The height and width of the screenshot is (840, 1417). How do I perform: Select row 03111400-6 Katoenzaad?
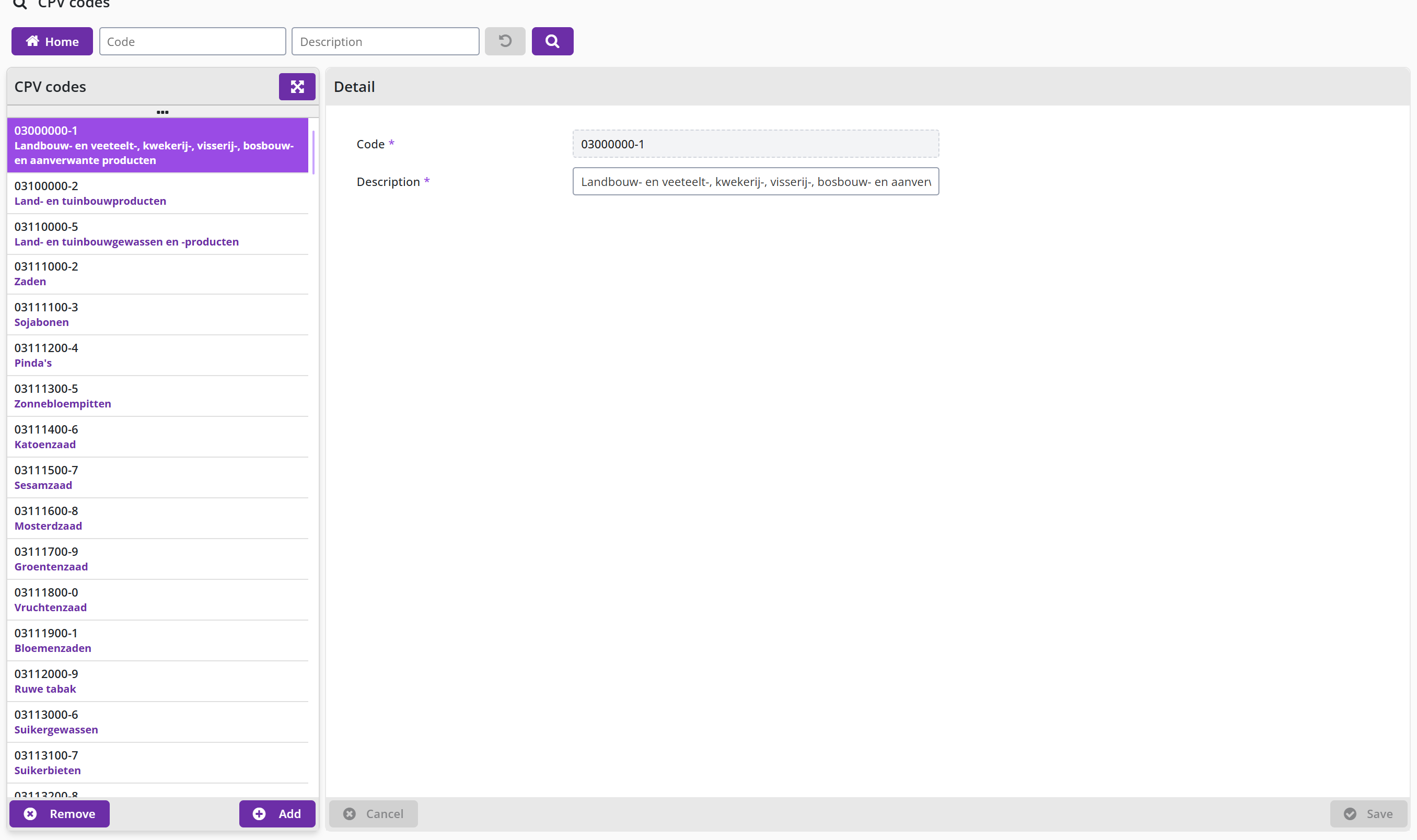point(157,437)
